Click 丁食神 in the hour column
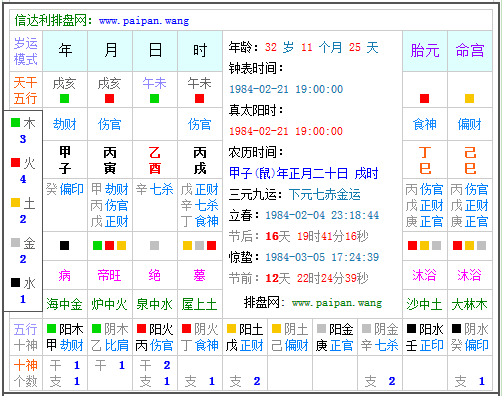 (x=200, y=221)
